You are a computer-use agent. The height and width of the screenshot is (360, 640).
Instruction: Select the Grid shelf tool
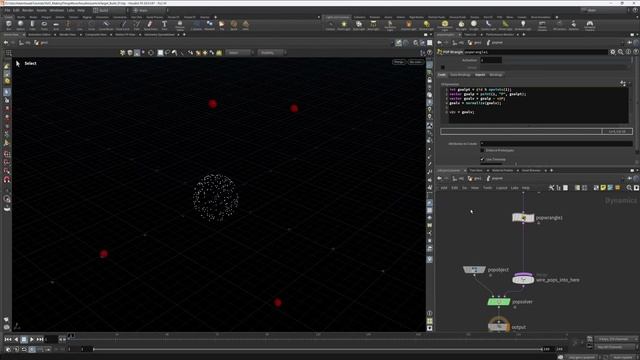pyautogui.click(x=56, y=25)
